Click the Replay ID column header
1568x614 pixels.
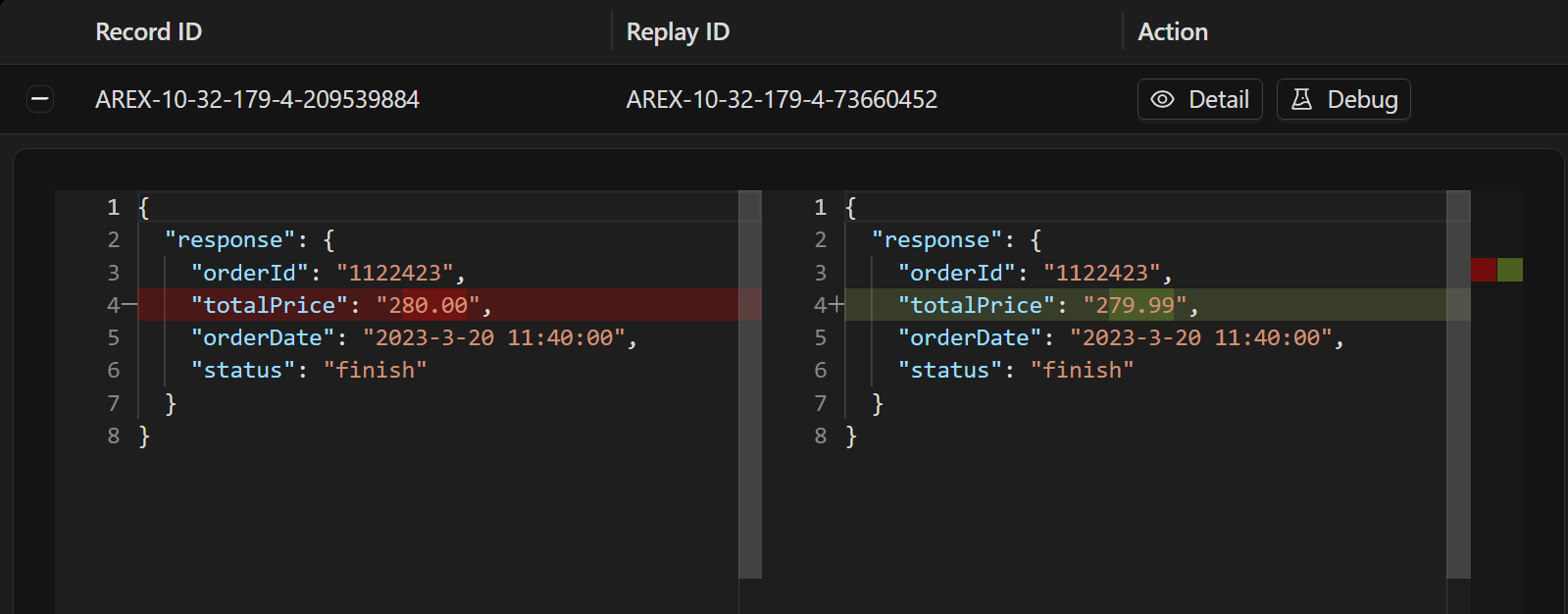click(678, 32)
